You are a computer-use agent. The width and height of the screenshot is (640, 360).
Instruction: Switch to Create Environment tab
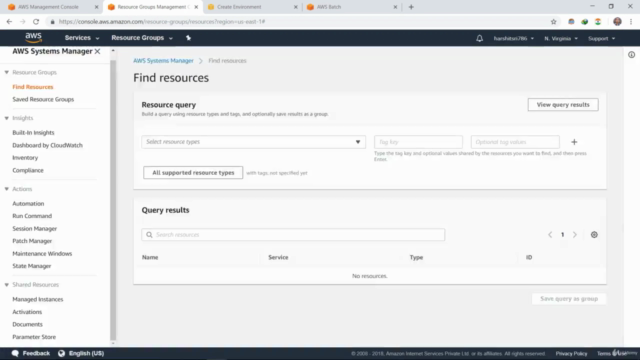[252, 7]
